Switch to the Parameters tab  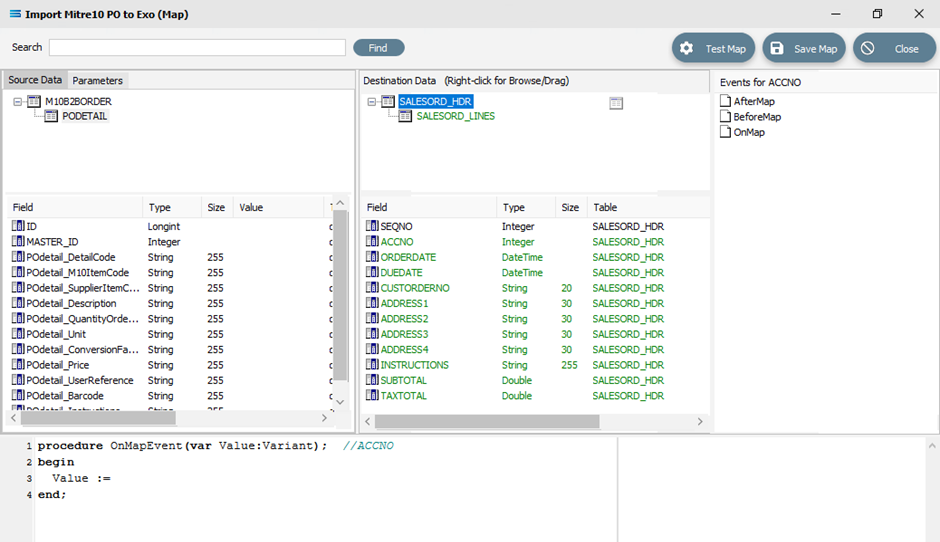point(97,80)
